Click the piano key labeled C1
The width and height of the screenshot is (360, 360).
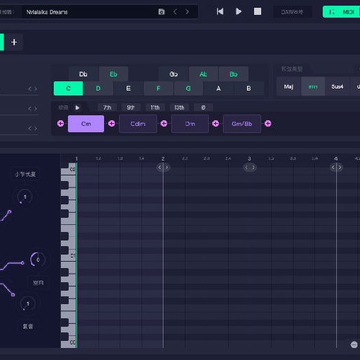click(69, 256)
